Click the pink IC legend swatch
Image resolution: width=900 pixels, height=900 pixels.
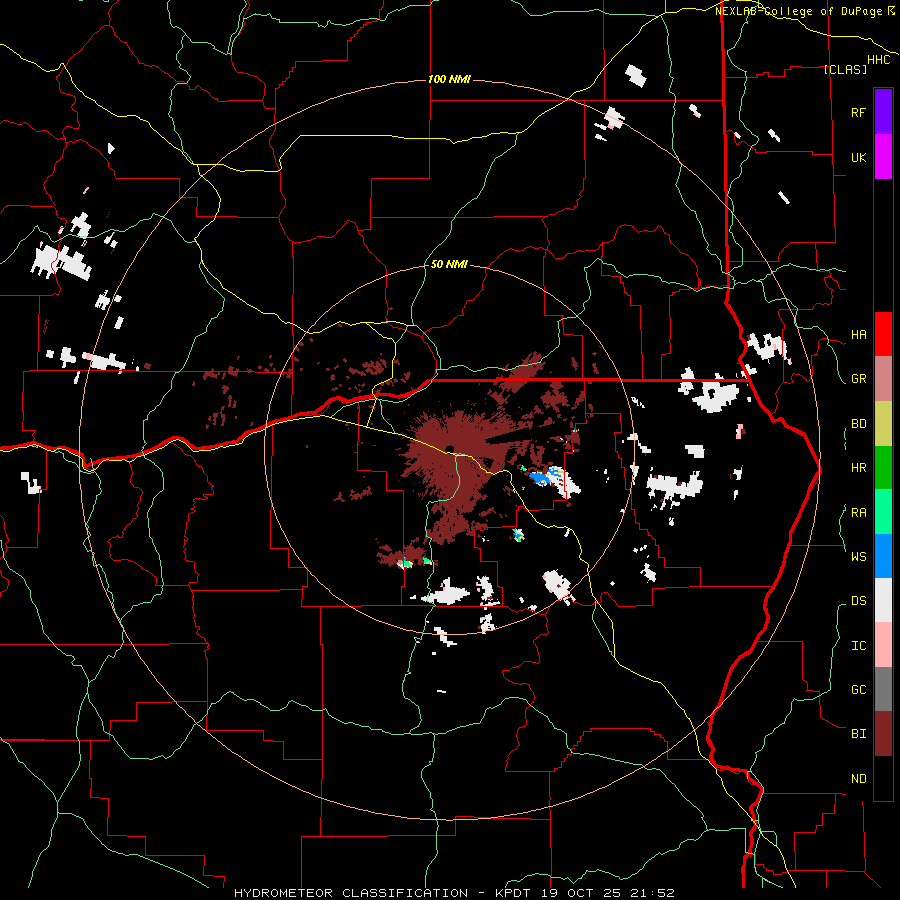click(x=883, y=645)
